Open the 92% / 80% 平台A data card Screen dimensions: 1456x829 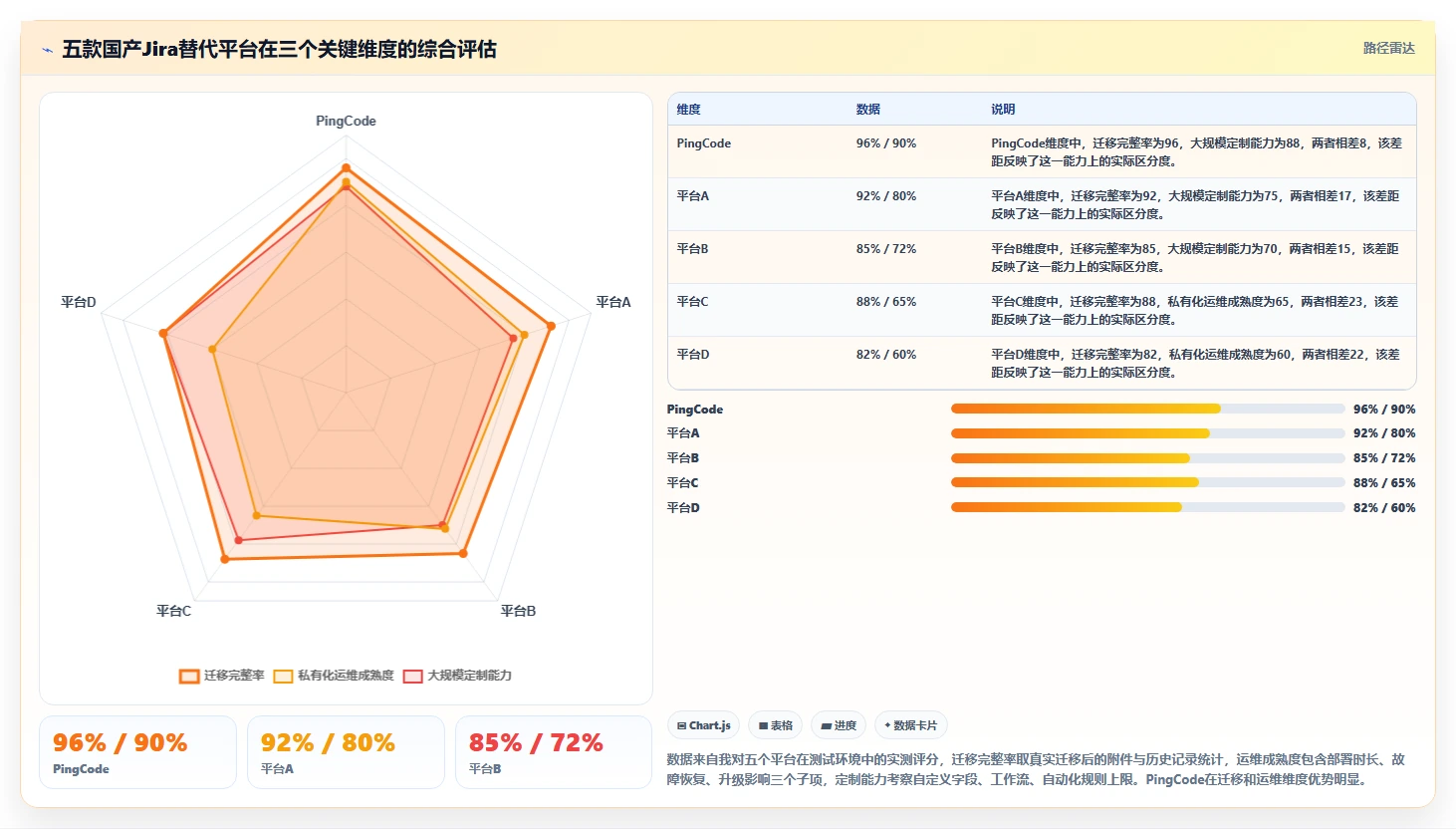pos(346,752)
